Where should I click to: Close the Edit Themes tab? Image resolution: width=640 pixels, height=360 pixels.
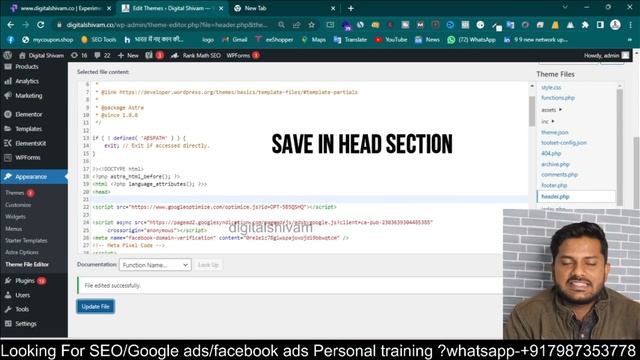(x=221, y=8)
